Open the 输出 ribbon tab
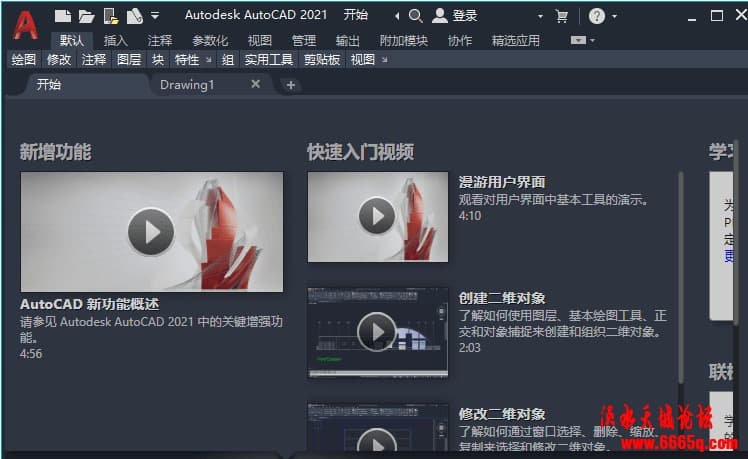 [347, 41]
